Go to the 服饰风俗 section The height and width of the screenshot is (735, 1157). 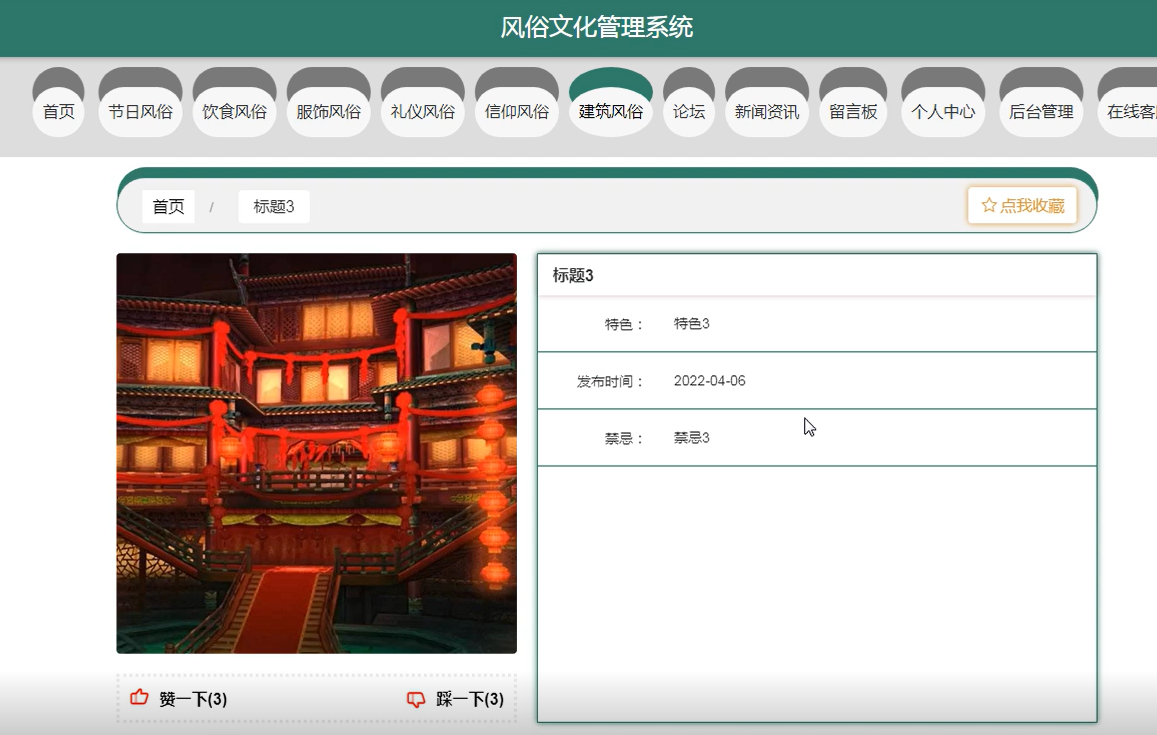click(328, 111)
